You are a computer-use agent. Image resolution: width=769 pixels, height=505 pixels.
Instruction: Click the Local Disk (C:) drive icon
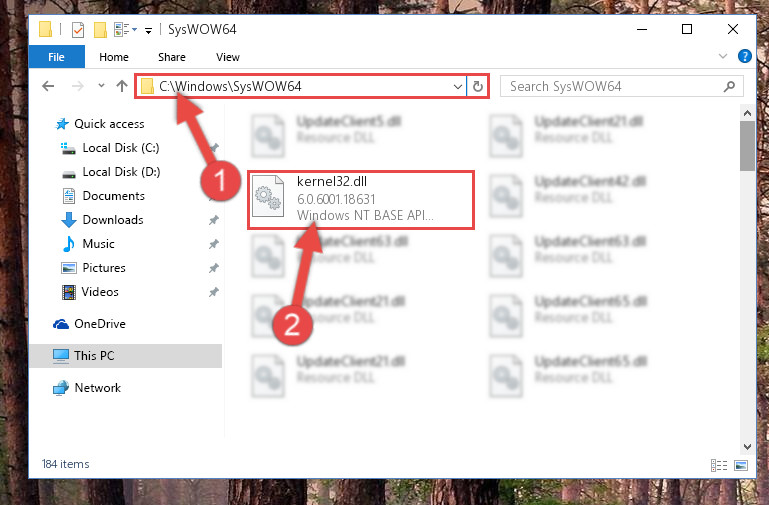pos(68,148)
